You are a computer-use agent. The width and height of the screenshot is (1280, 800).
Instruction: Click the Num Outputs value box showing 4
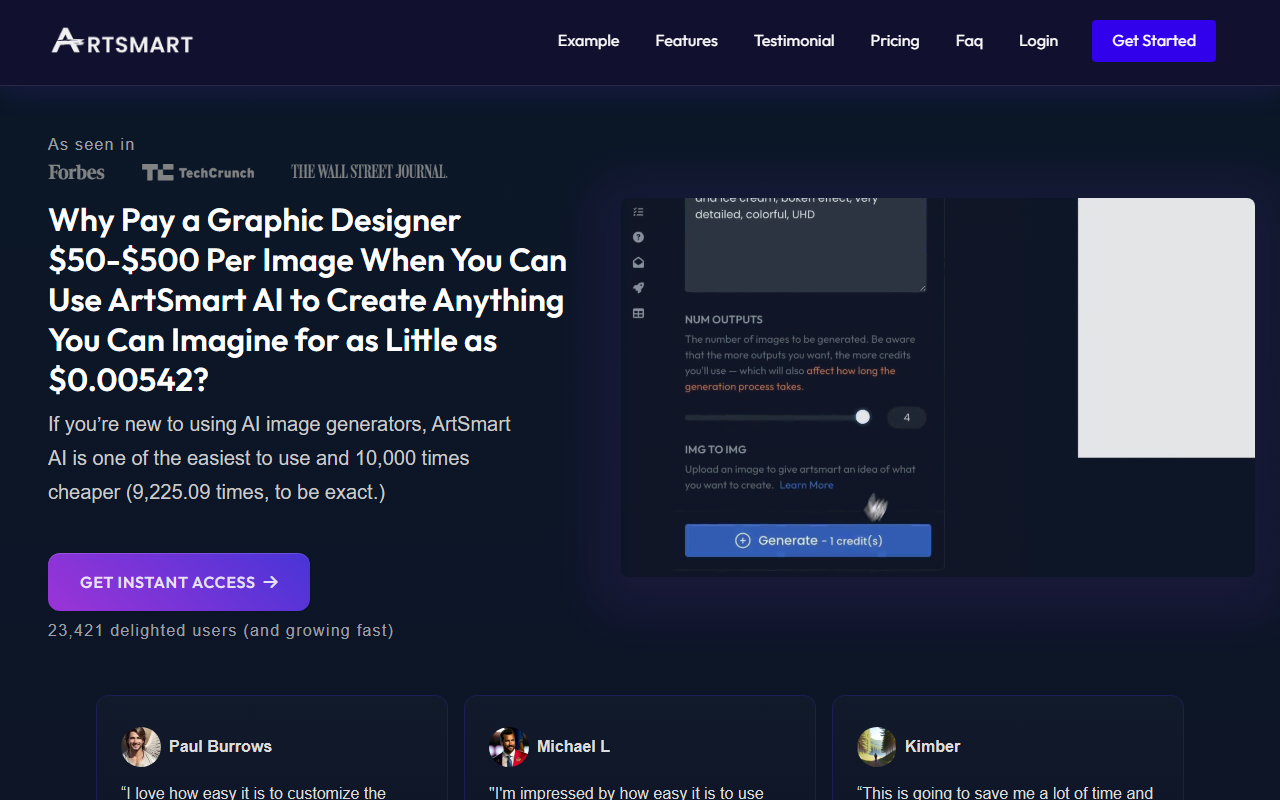tap(907, 418)
